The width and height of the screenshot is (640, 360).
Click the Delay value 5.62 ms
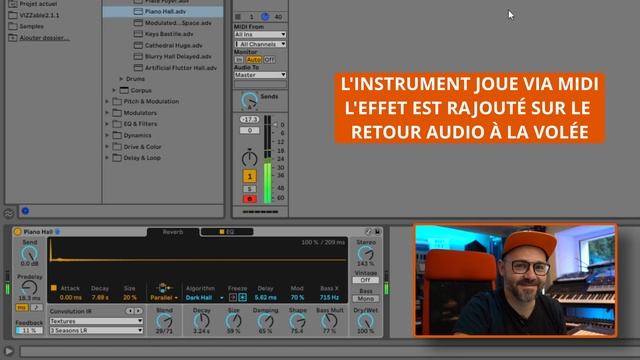point(265,298)
